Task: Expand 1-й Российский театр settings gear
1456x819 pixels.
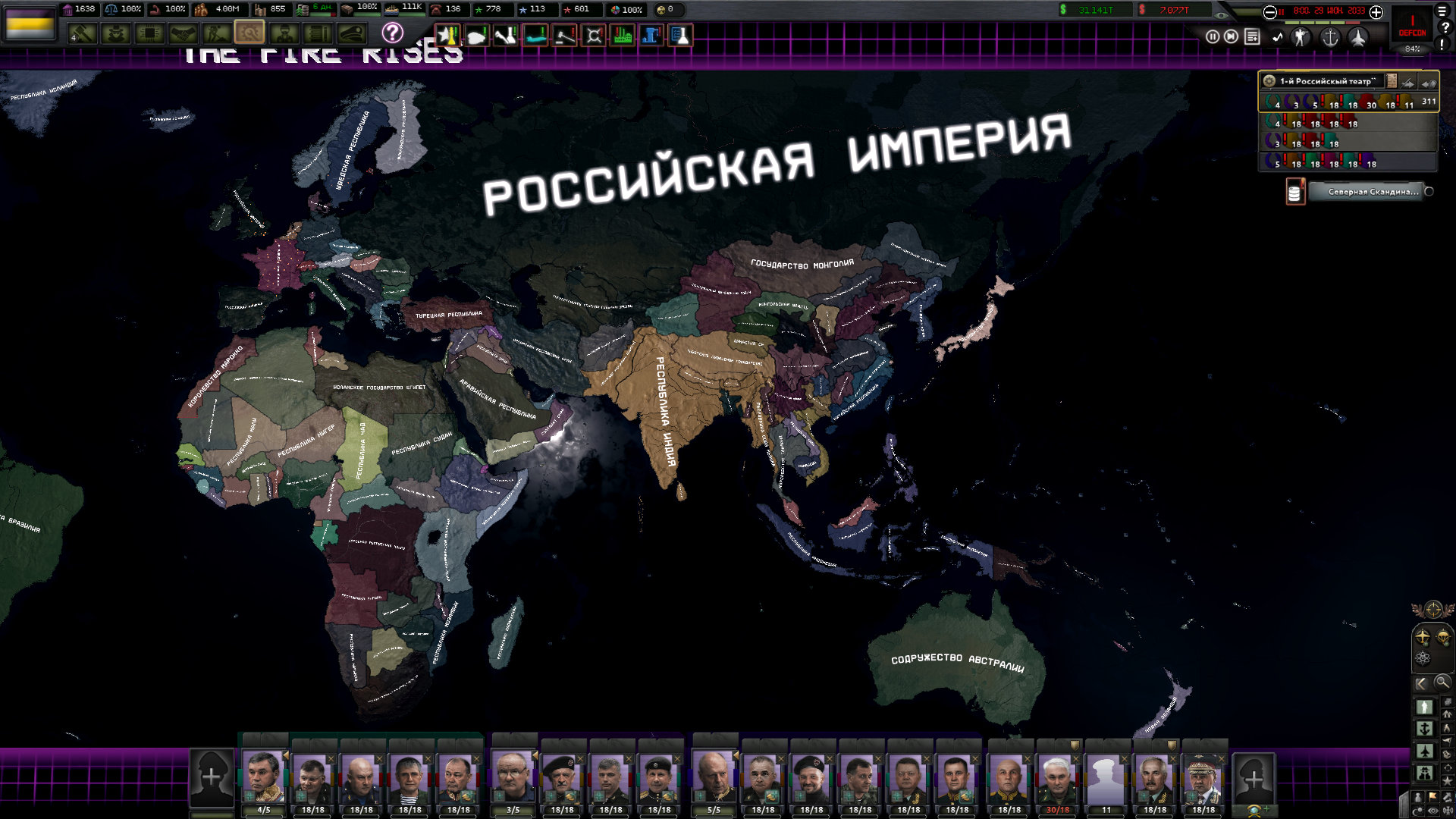Action: point(1269,81)
